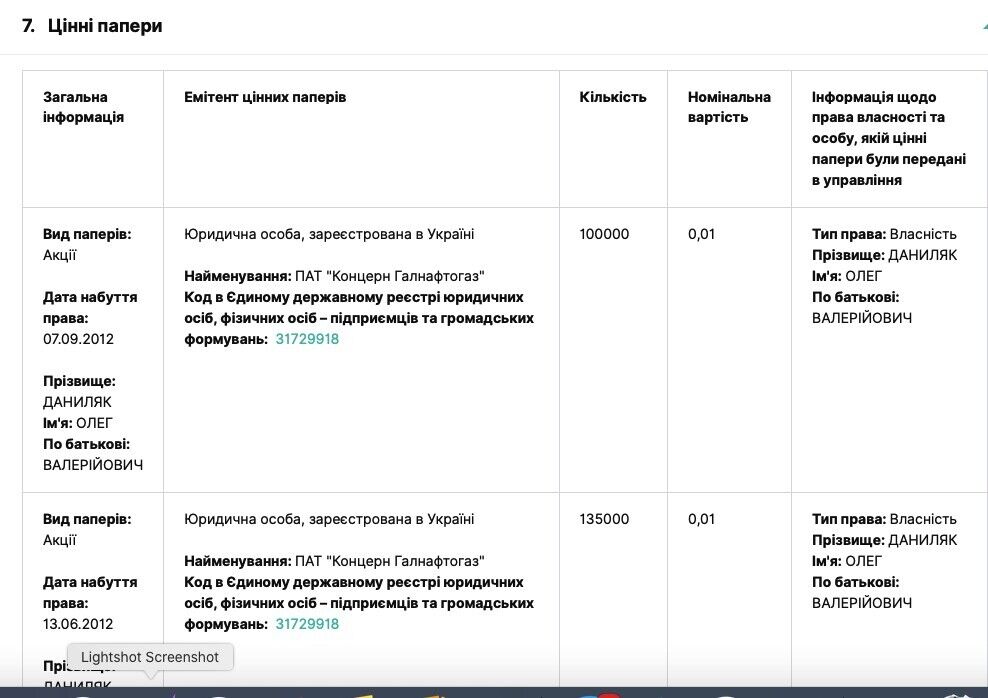This screenshot has width=988, height=698.
Task: Select the "Інформація щодо права власності" column header
Action: (x=888, y=139)
